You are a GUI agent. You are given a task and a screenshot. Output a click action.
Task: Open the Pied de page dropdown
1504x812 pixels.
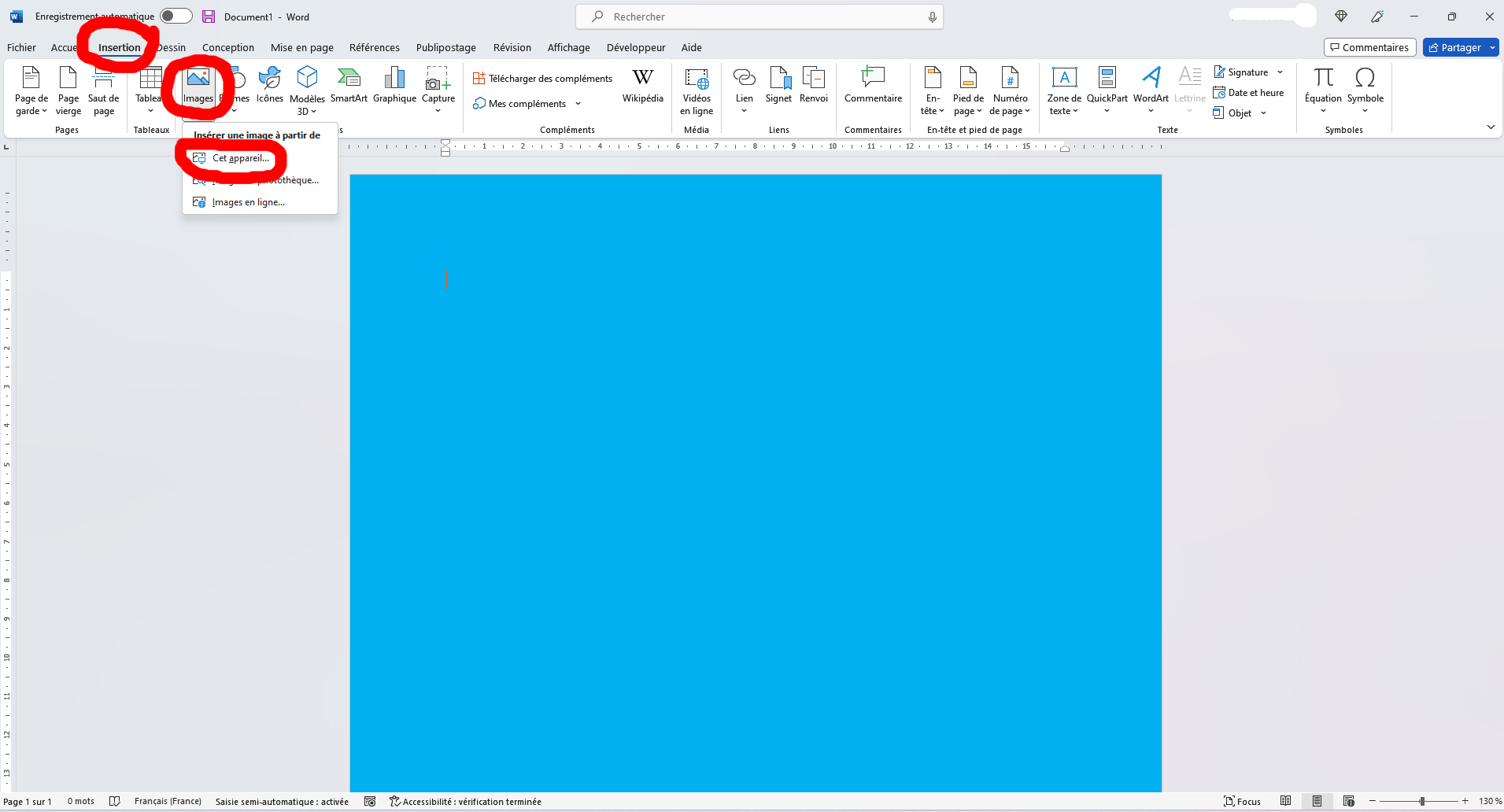pos(968,105)
